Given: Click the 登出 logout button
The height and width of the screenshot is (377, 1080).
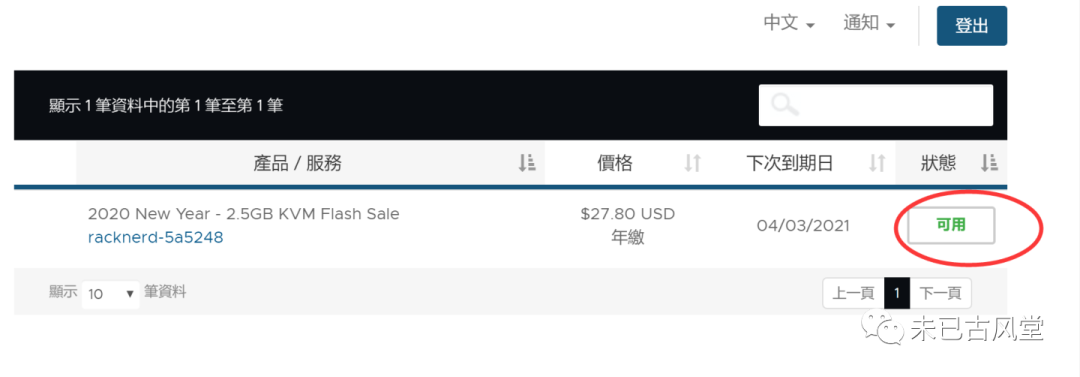Looking at the screenshot, I should (972, 26).
